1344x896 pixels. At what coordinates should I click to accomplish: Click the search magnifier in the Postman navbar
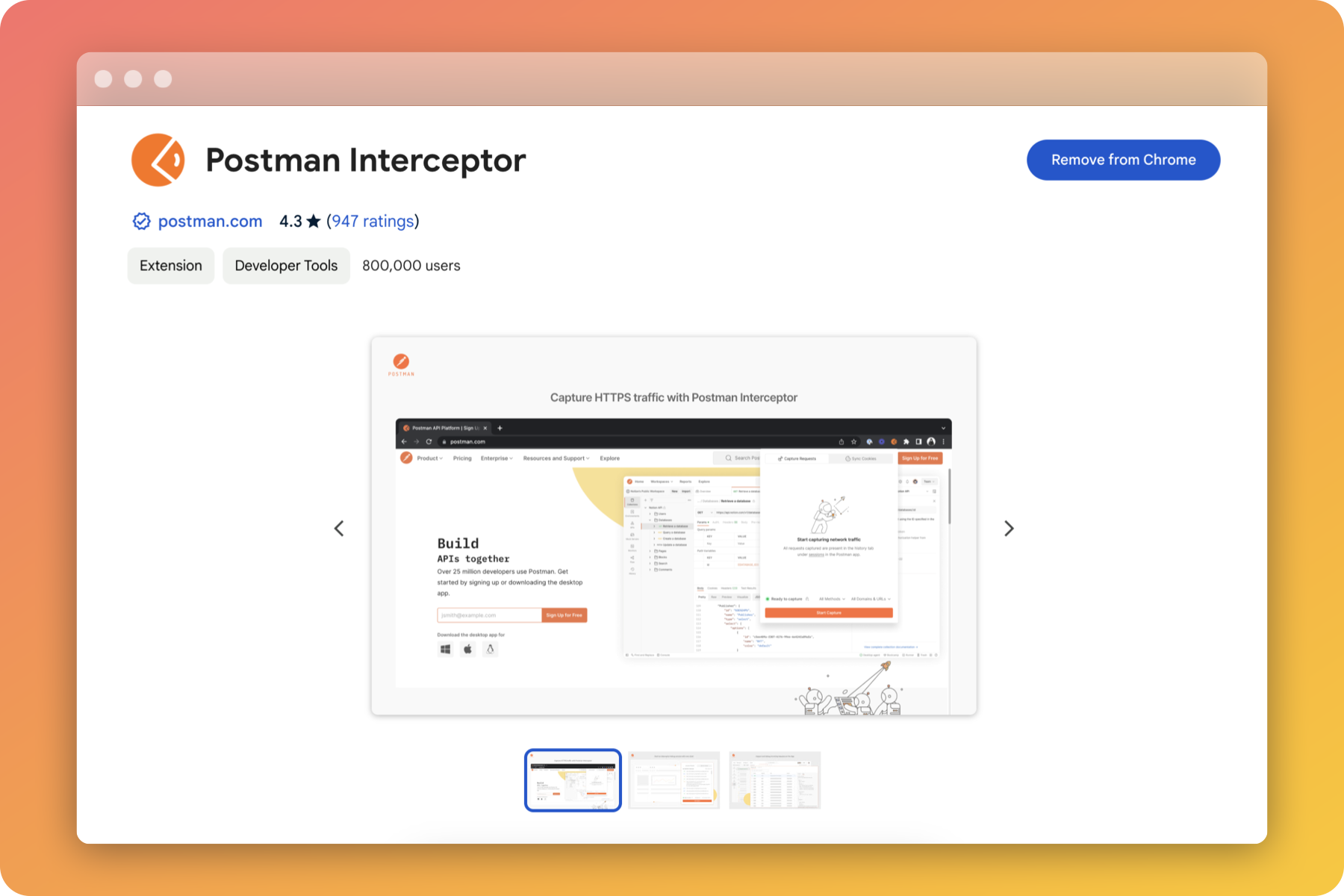[728, 458]
